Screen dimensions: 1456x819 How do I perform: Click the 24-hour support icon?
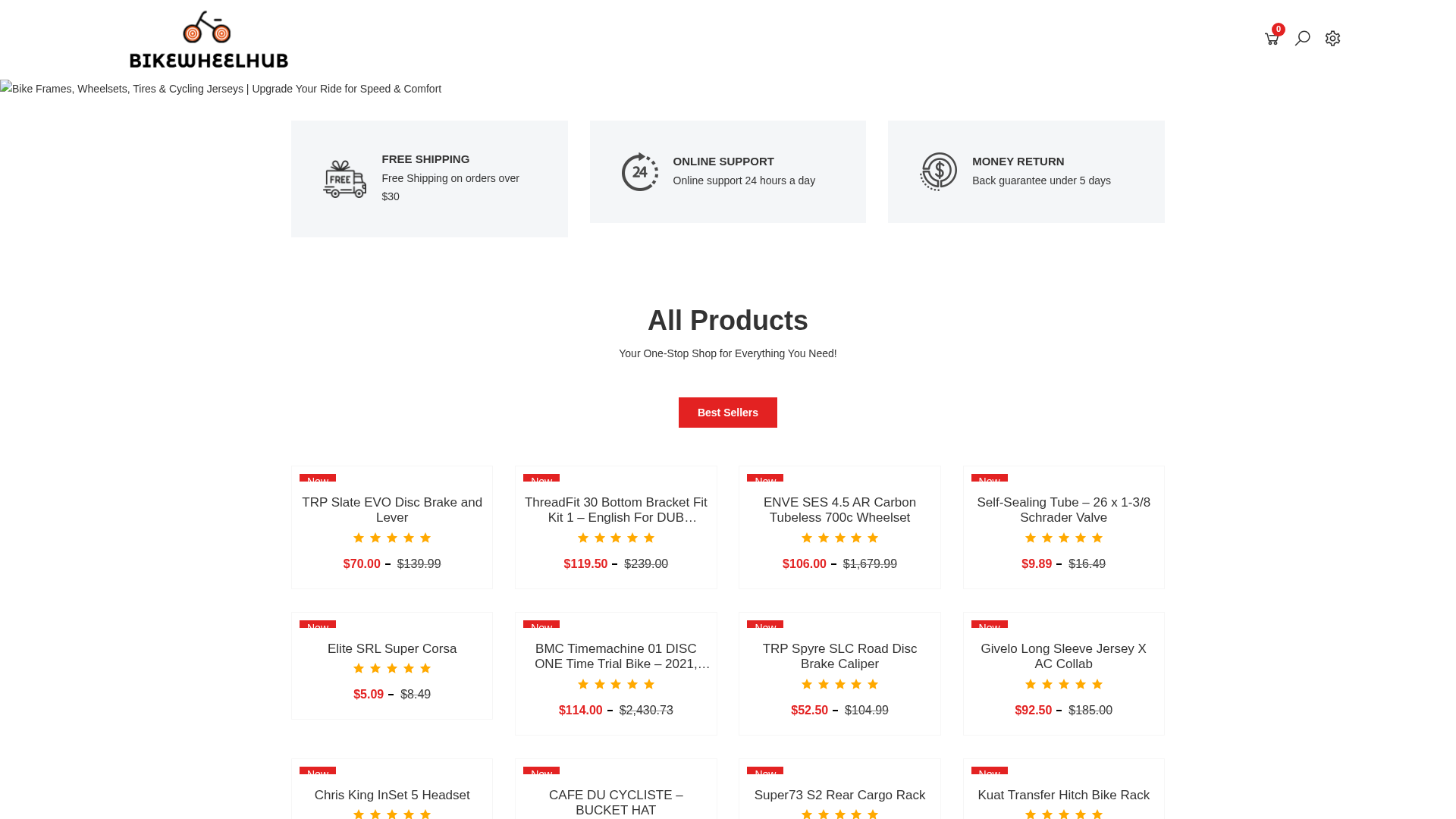pos(640,171)
